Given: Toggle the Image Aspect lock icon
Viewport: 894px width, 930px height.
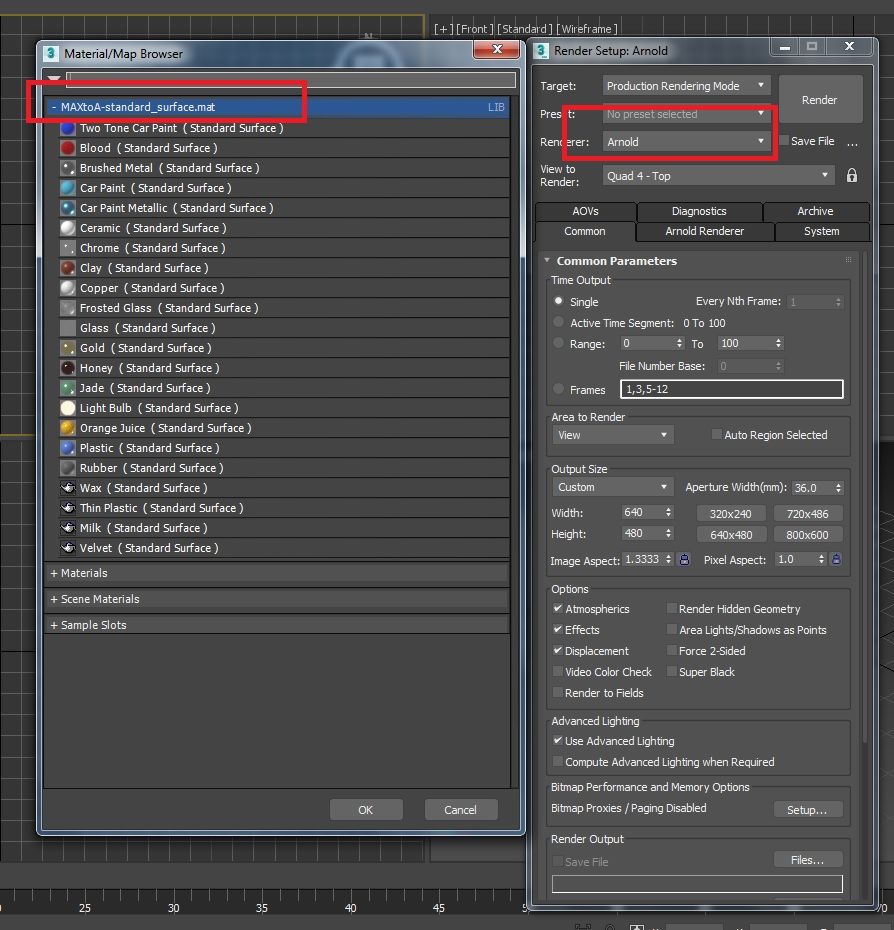Looking at the screenshot, I should (x=684, y=560).
